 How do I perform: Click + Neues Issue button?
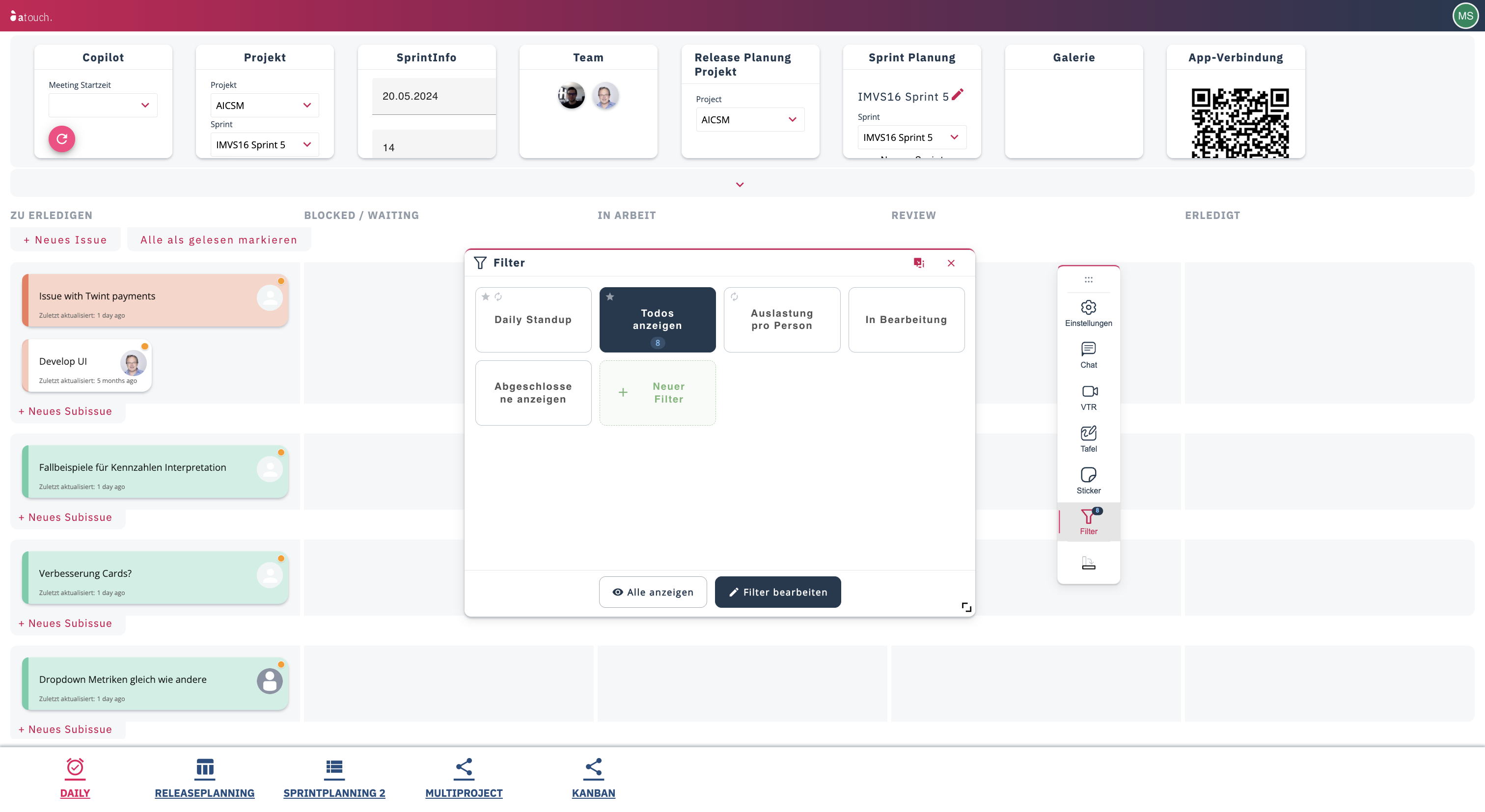click(65, 239)
